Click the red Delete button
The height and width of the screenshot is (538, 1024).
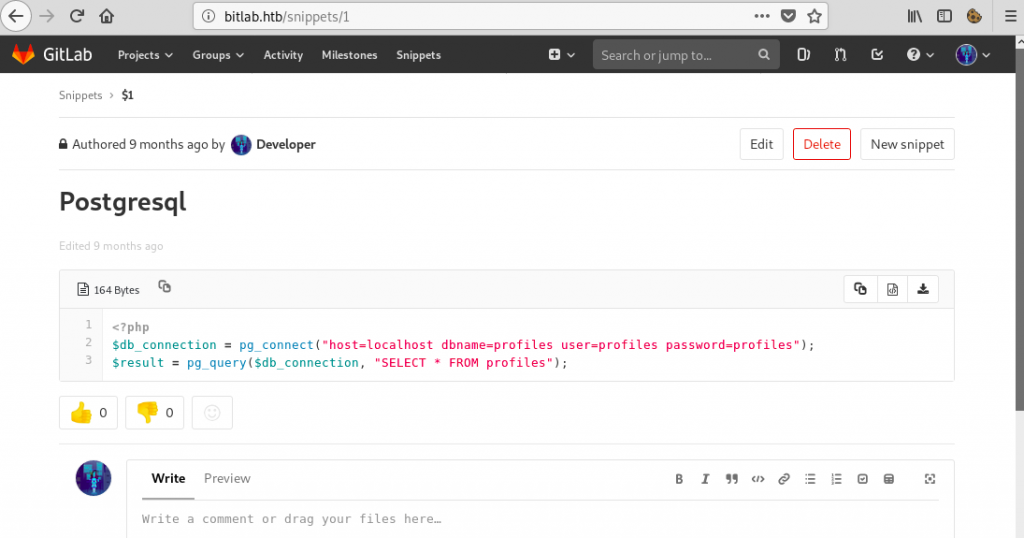822,144
